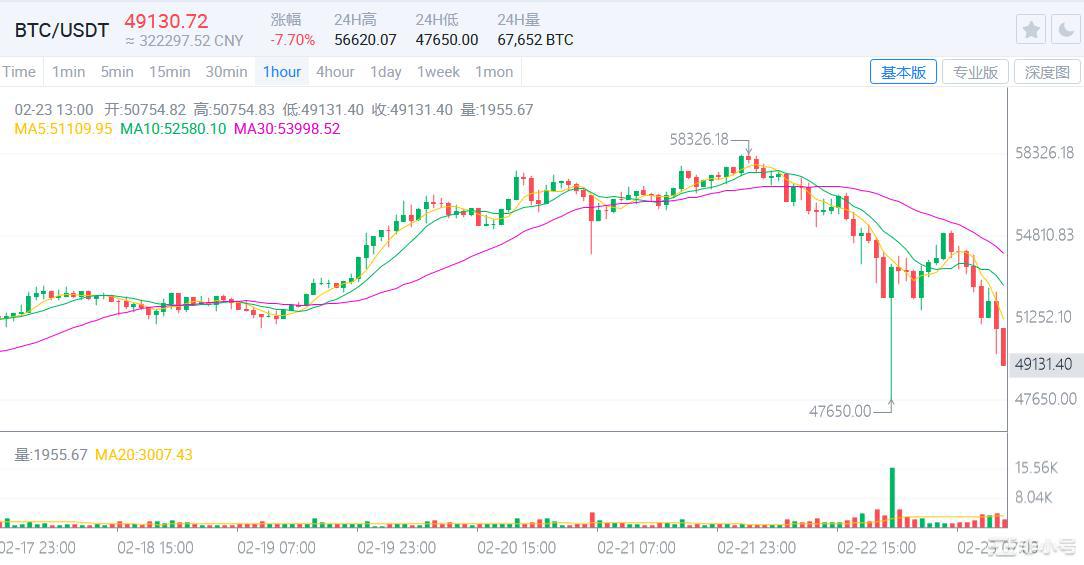Click the BTC/USDT pair title
1084x565 pixels.
62,30
